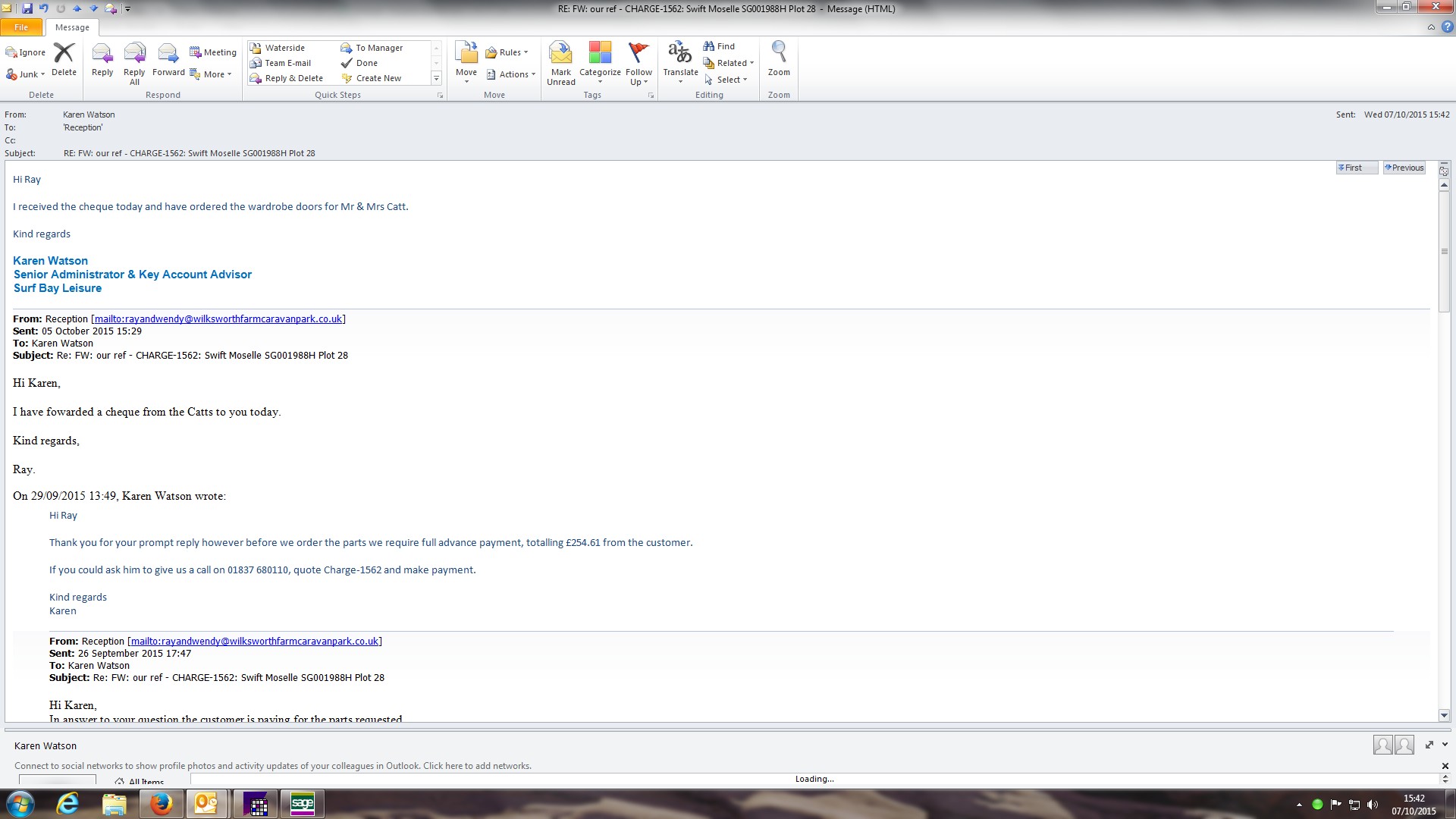
Task: Expand the Quick Steps gallery
Action: [x=436, y=78]
